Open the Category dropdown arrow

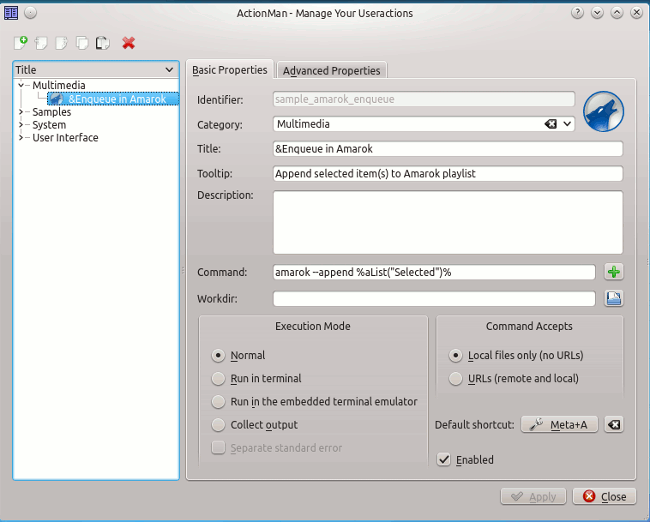pyautogui.click(x=567, y=124)
